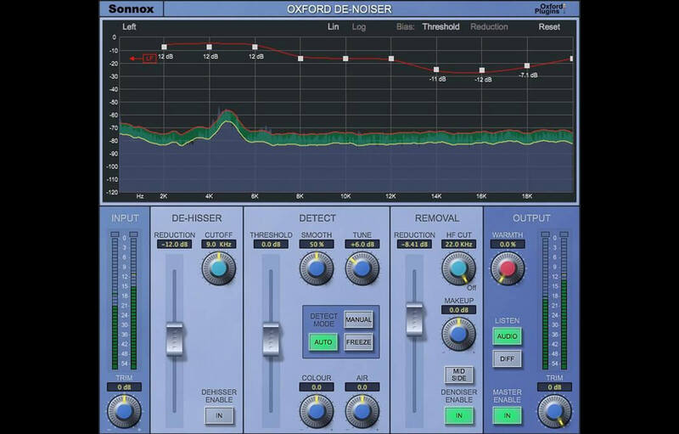
Task: Click the De-Hisser Cutoff knob
Action: tap(219, 269)
